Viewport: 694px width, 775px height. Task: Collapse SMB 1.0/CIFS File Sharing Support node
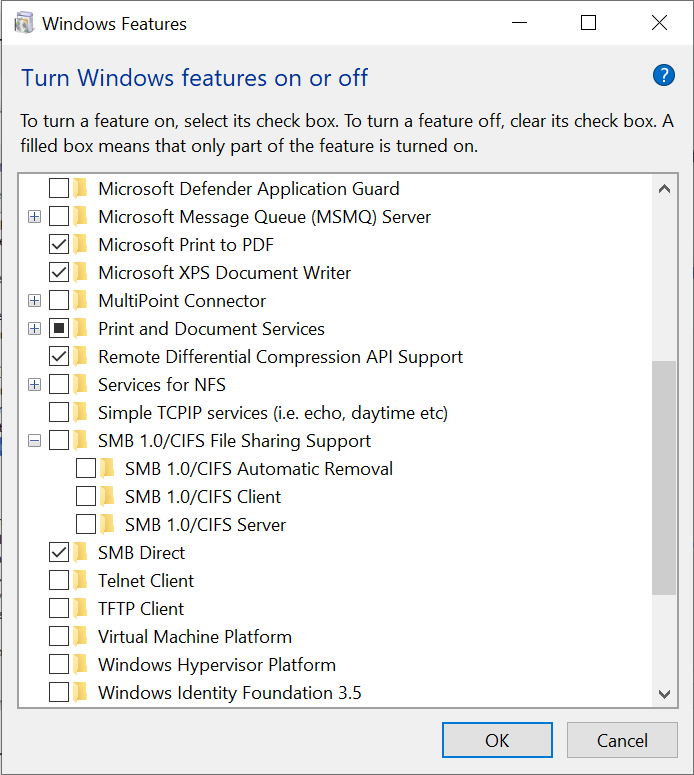point(34,440)
